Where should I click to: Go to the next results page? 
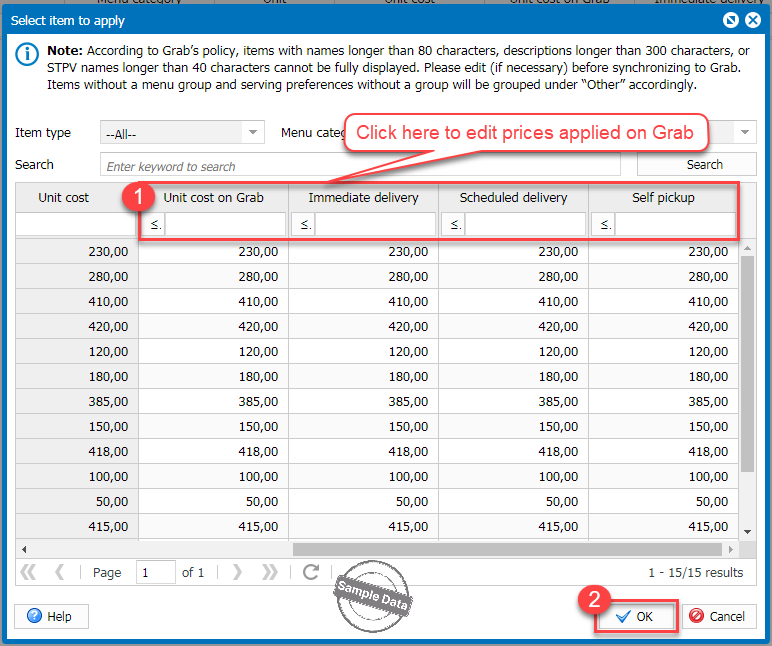[x=237, y=572]
